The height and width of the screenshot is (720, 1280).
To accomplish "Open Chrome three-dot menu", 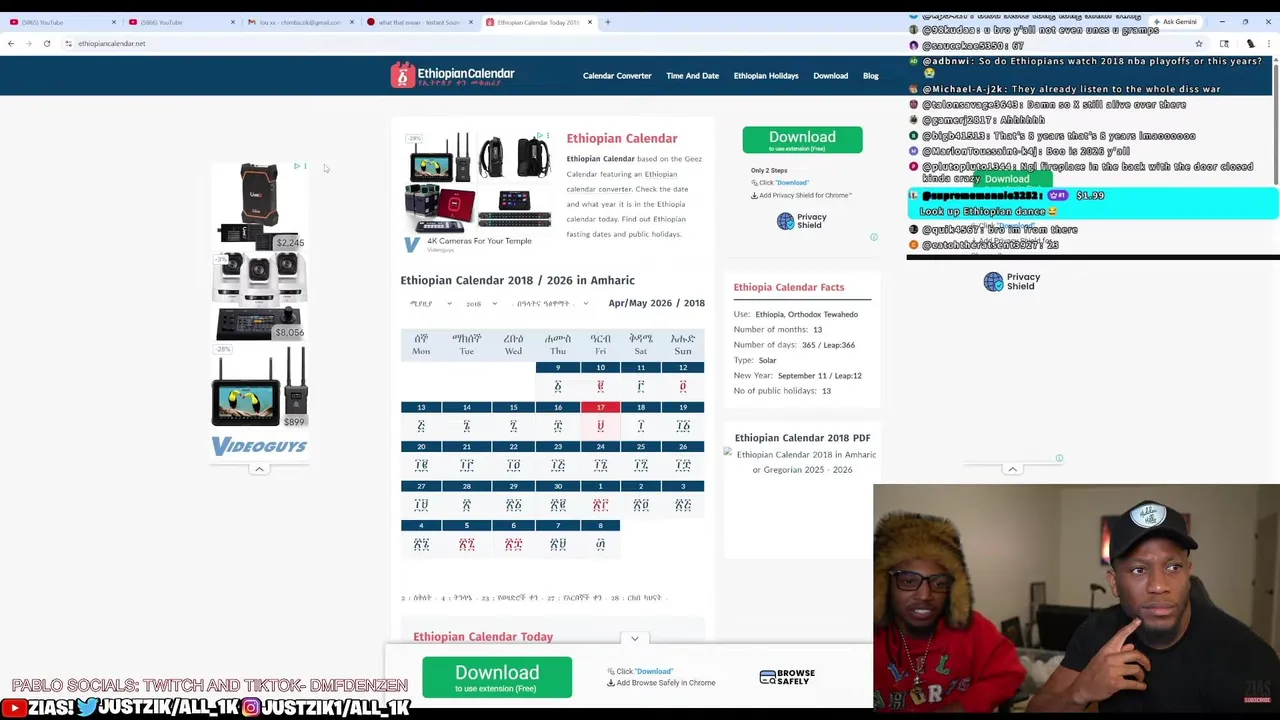I will click(x=1268, y=43).
